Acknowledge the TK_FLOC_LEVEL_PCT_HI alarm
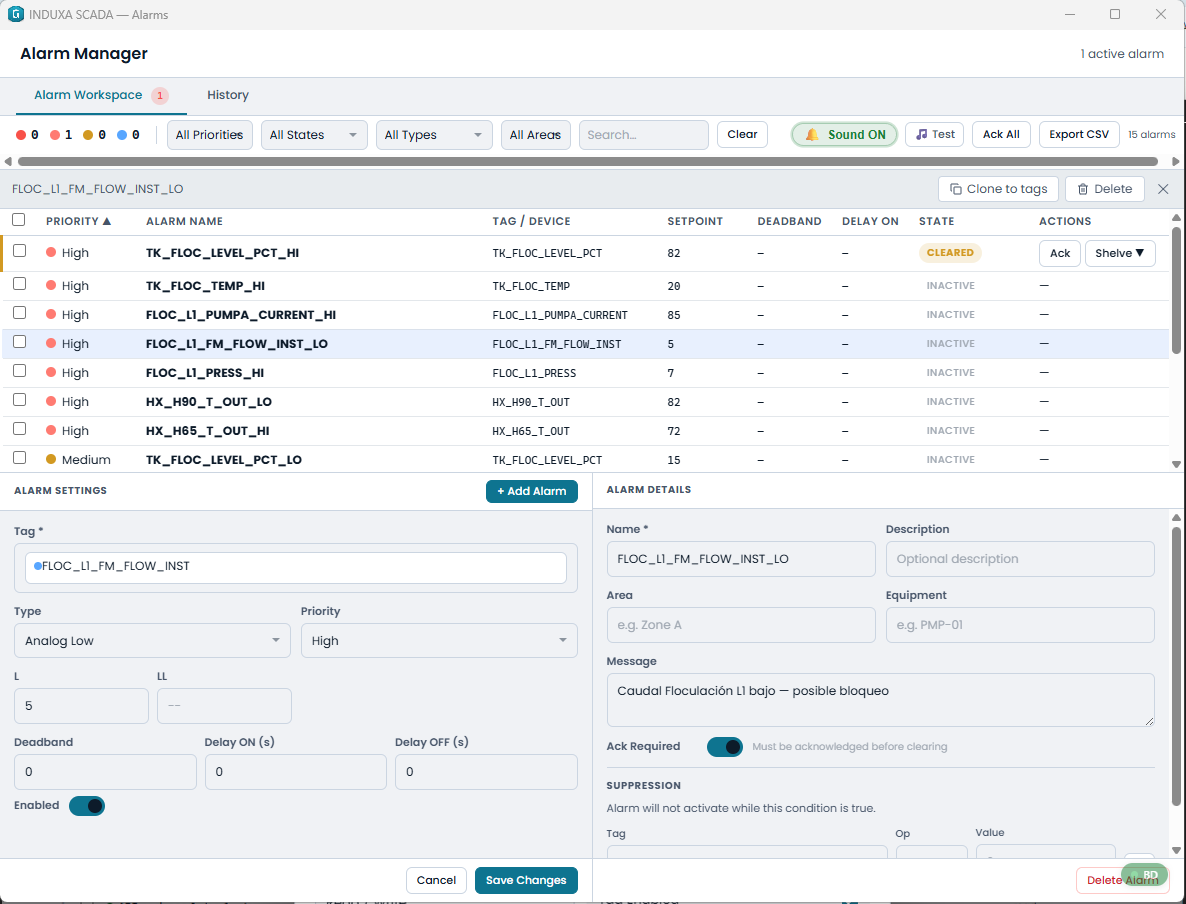The height and width of the screenshot is (904, 1186). (x=1060, y=253)
